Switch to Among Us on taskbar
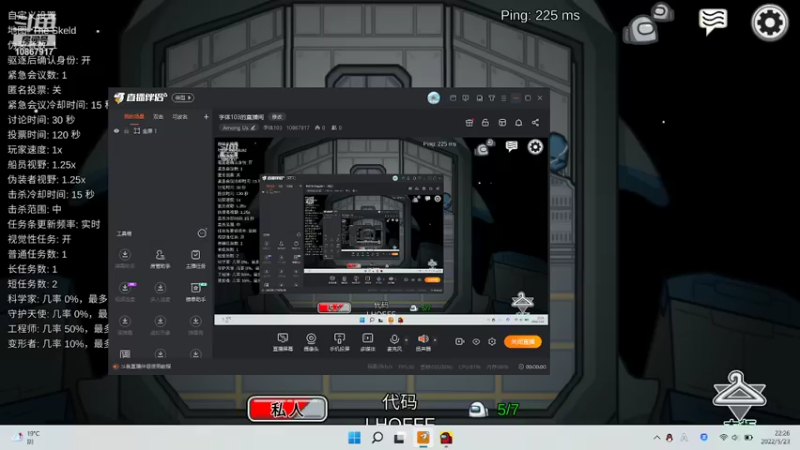The image size is (800, 450). (x=446, y=438)
